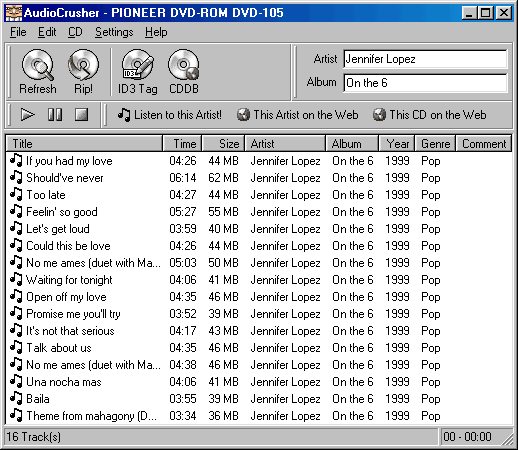
Task: Click note icon beside Feelin' so good
Action: click(16, 211)
